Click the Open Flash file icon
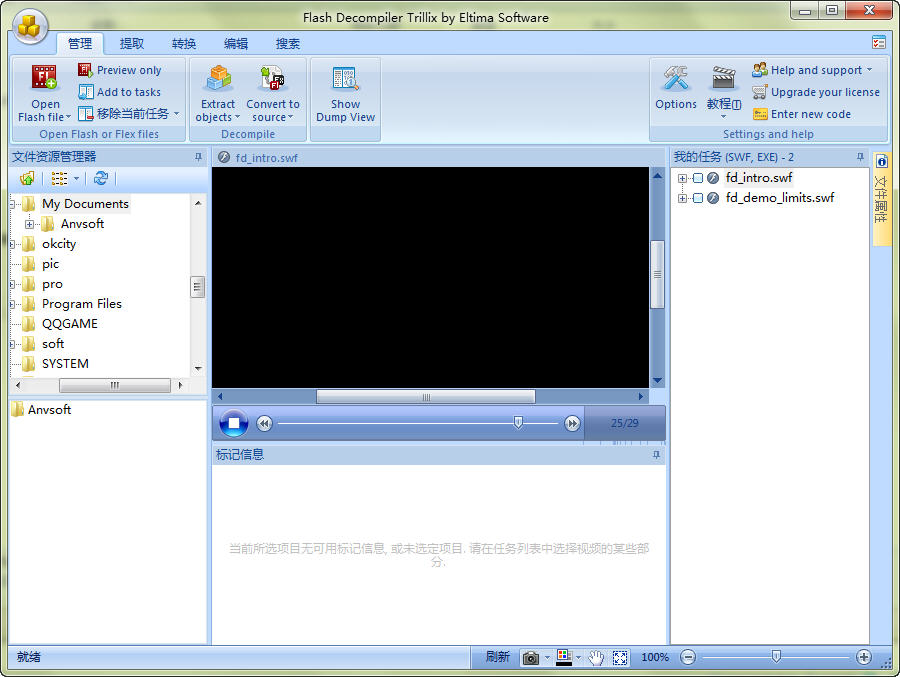The image size is (900, 677). click(44, 80)
